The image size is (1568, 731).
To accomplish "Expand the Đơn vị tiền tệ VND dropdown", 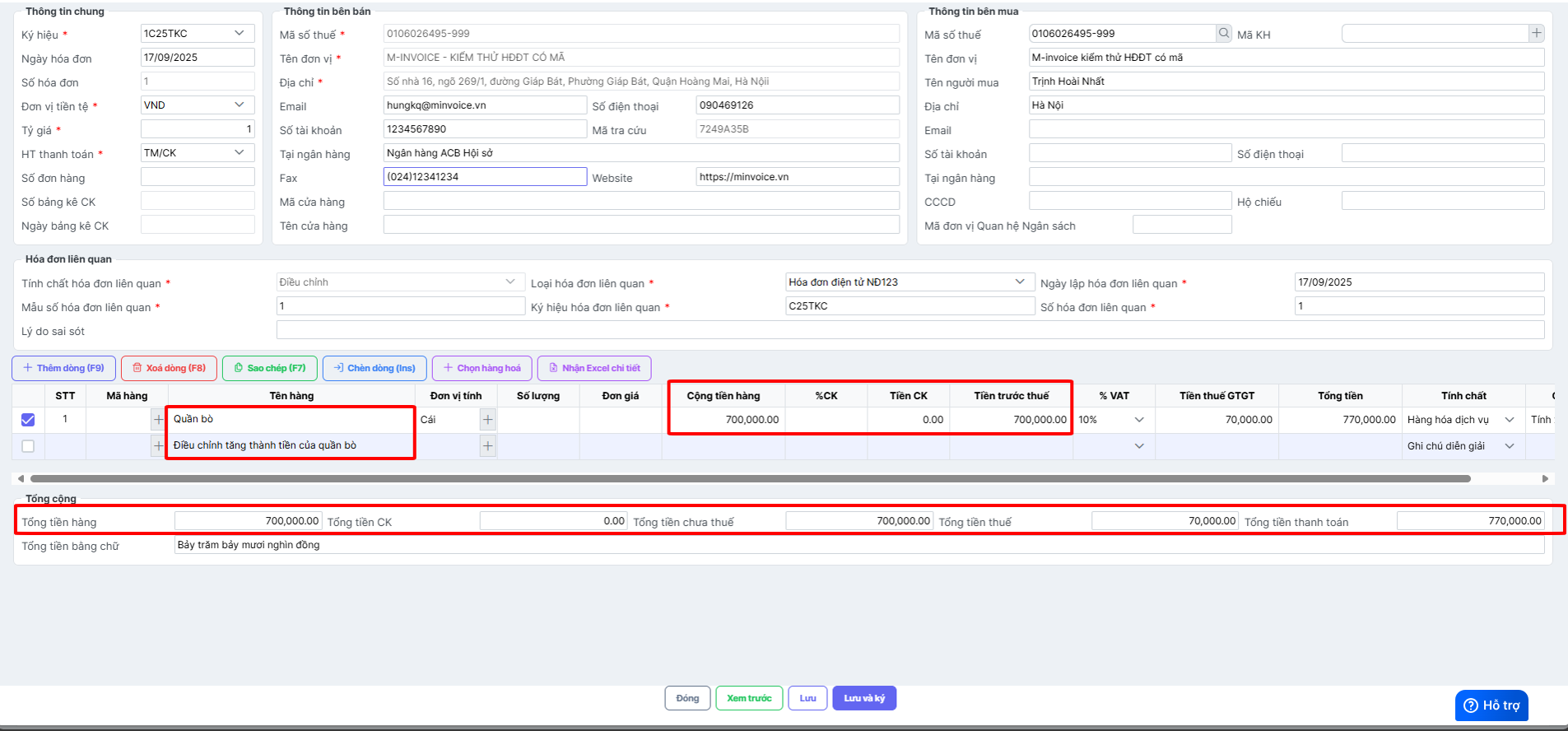I will tap(239, 105).
